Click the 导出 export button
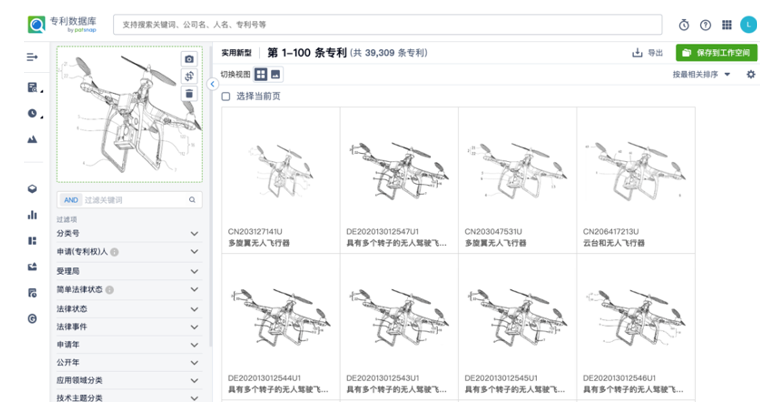Viewport: 760px width, 409px height. (648, 53)
